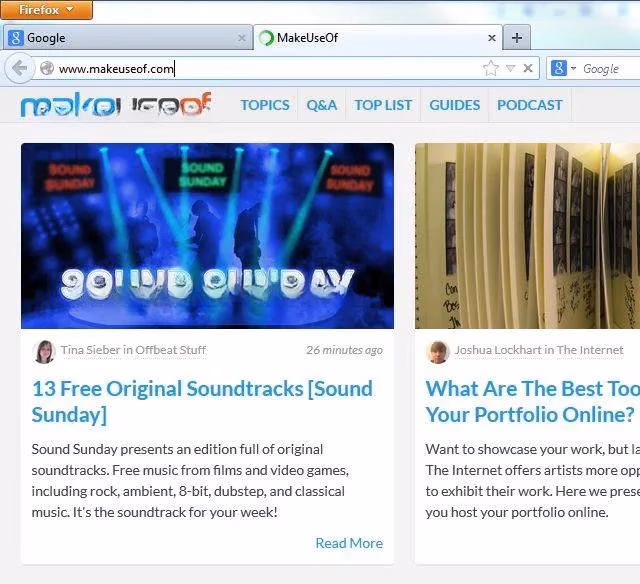Screen dimensions: 640x584
Task: Open a new tab with plus button
Action: (x=516, y=38)
